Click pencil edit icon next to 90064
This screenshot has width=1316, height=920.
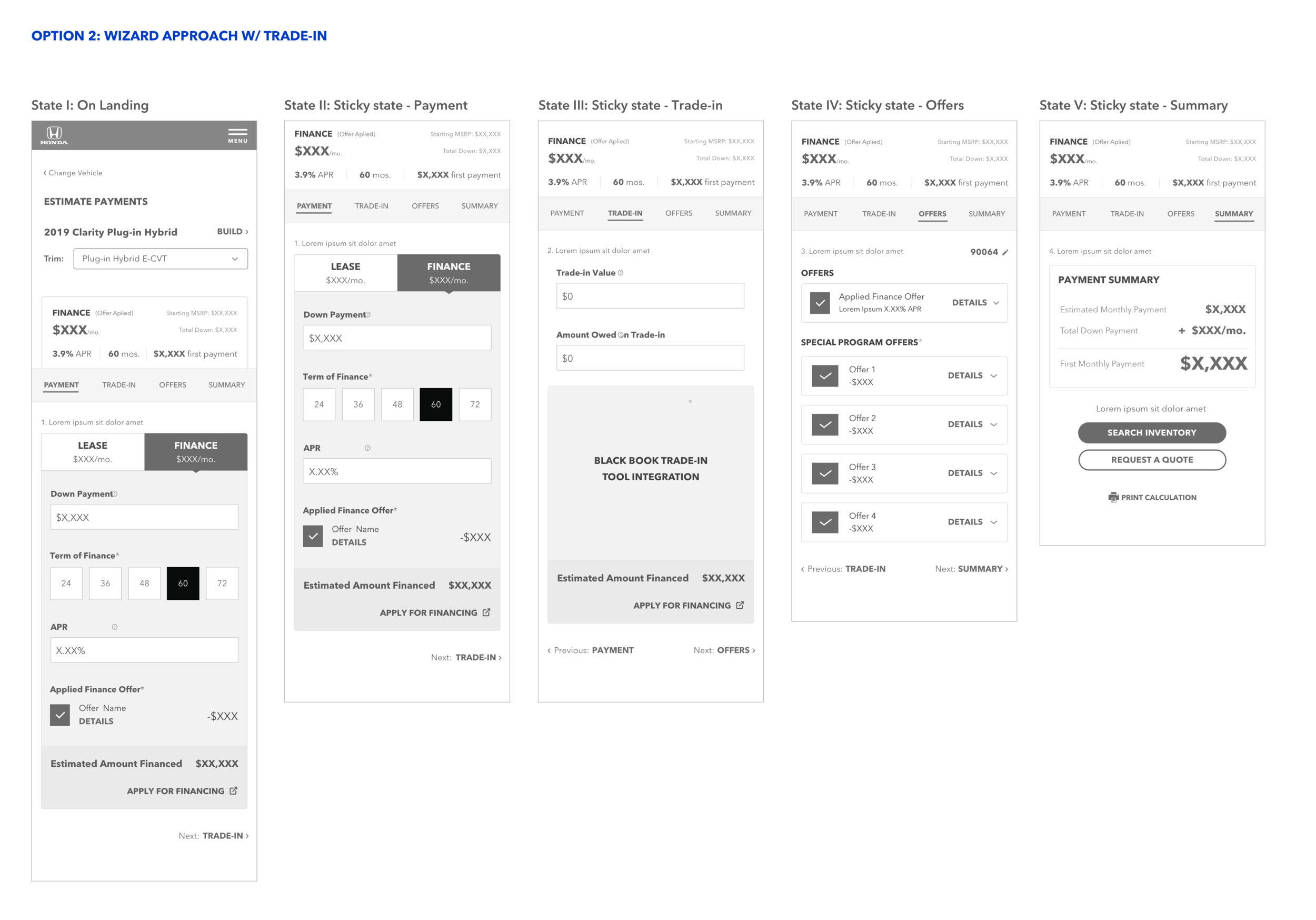[x=1005, y=252]
